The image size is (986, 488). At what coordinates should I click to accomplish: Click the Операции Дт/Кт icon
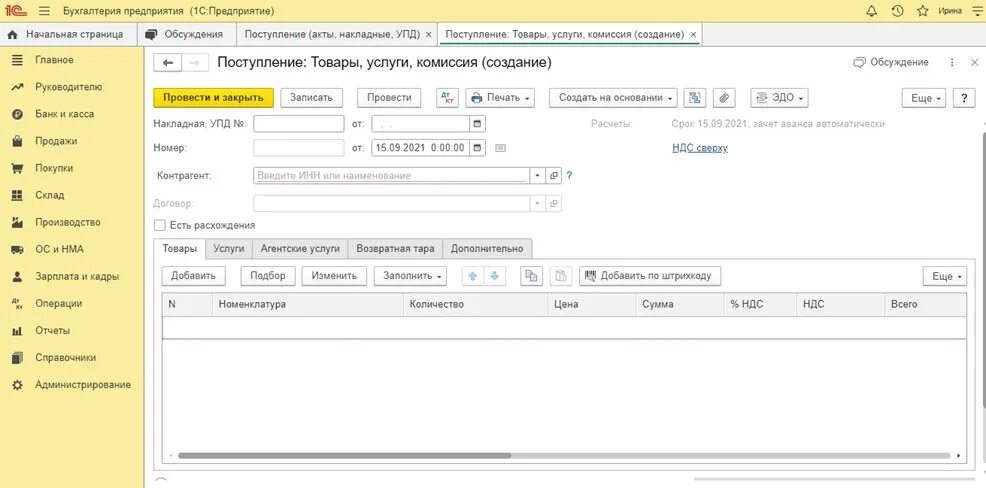[17, 304]
